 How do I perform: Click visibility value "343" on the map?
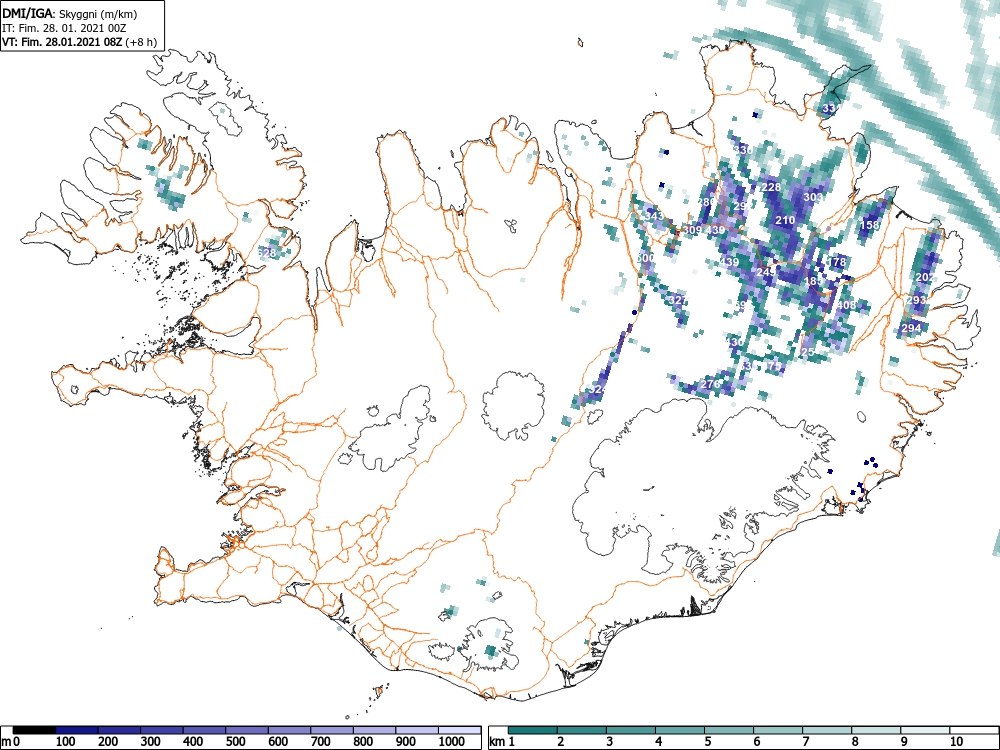point(654,217)
